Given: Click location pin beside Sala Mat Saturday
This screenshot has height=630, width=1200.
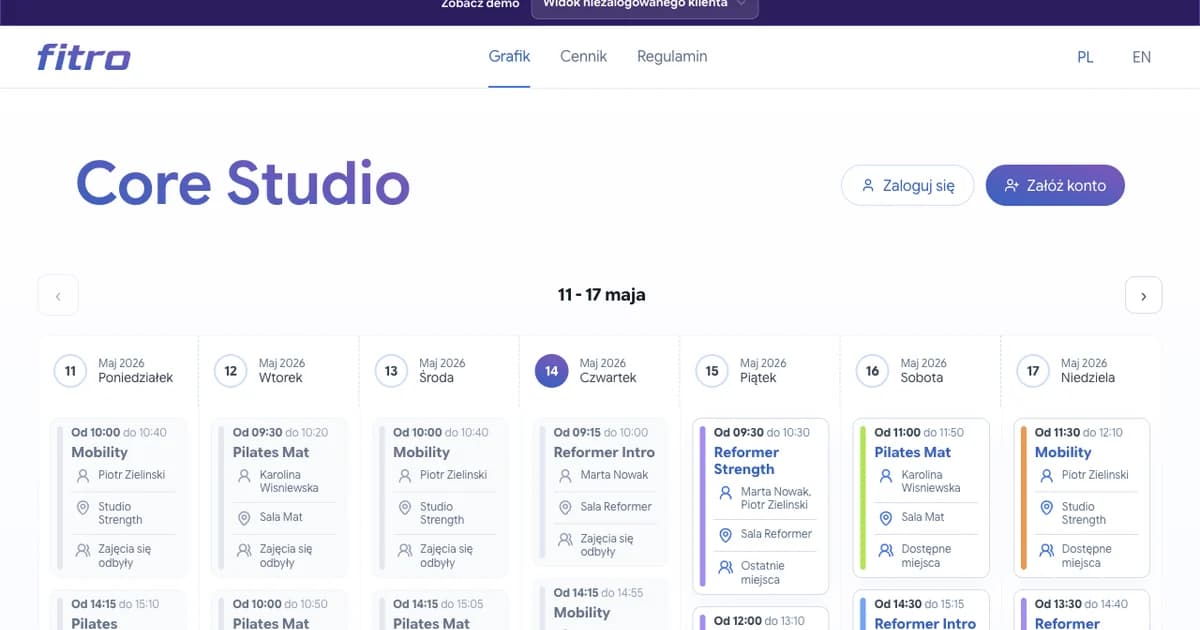Looking at the screenshot, I should tap(886, 518).
